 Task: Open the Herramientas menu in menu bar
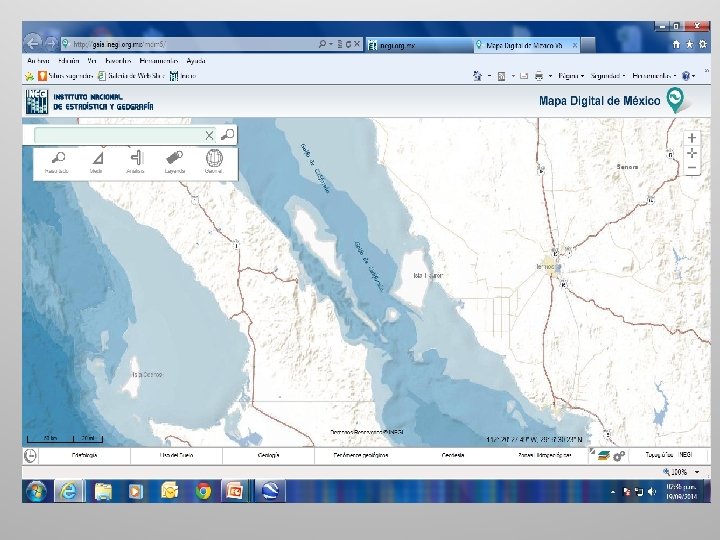(x=159, y=61)
